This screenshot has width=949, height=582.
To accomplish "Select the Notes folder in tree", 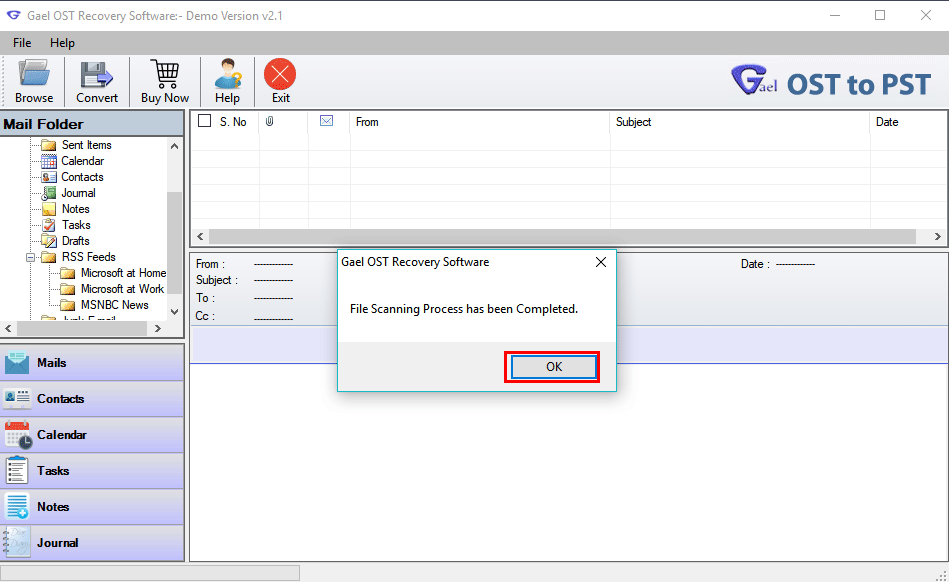I will 76,209.
